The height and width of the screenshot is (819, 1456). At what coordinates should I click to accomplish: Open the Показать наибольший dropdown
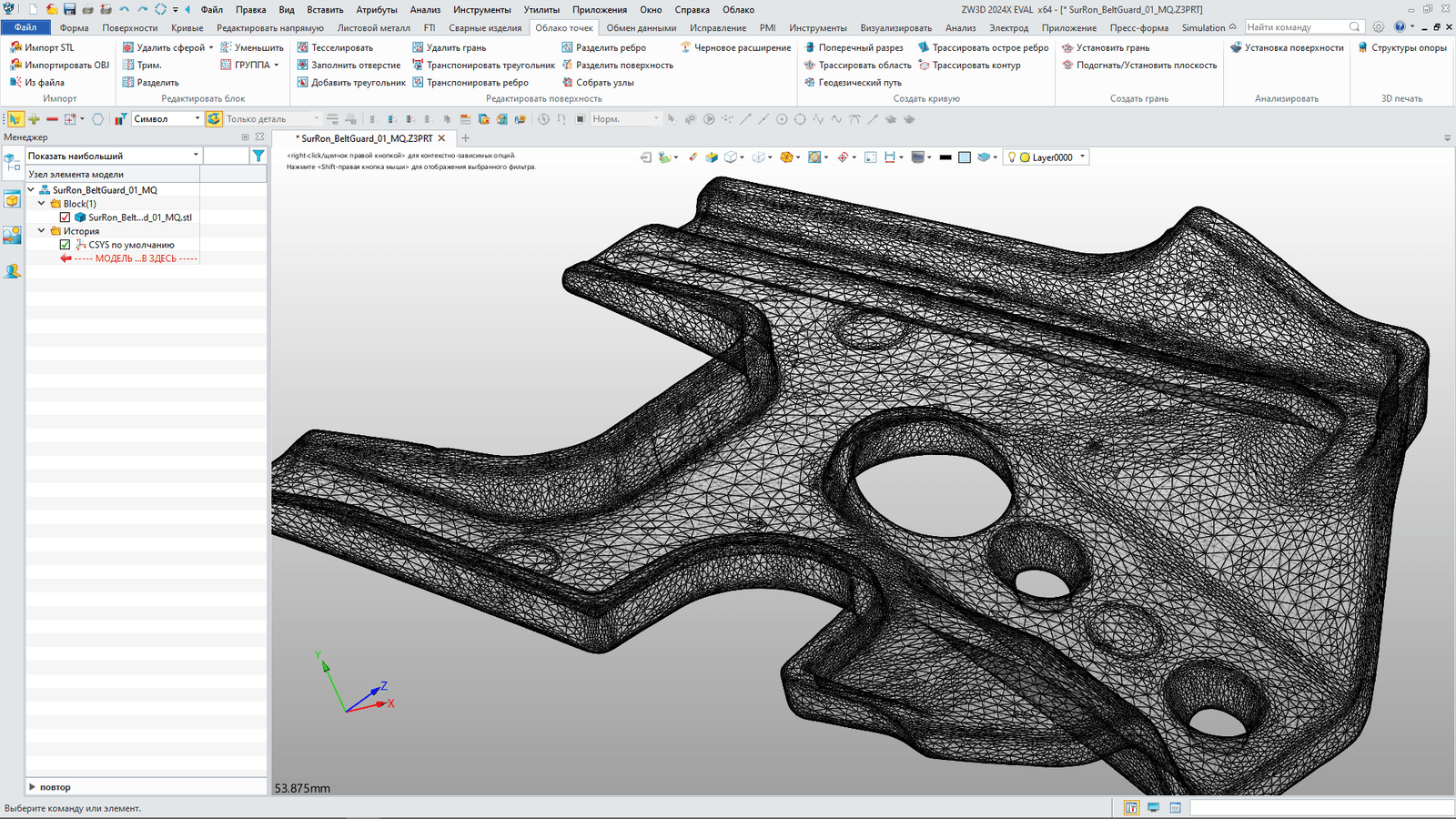pyautogui.click(x=195, y=156)
